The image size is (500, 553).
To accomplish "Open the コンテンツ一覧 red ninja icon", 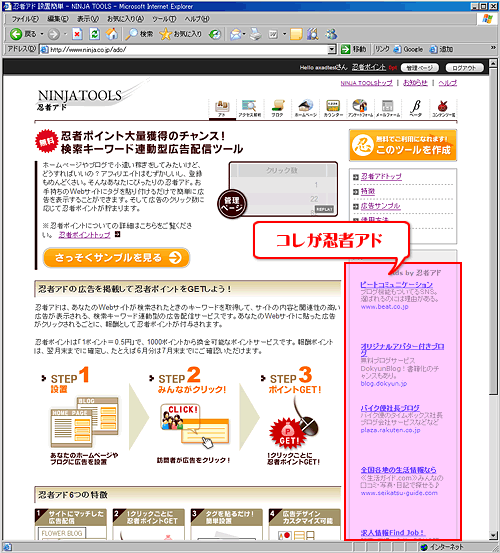I will point(443,108).
